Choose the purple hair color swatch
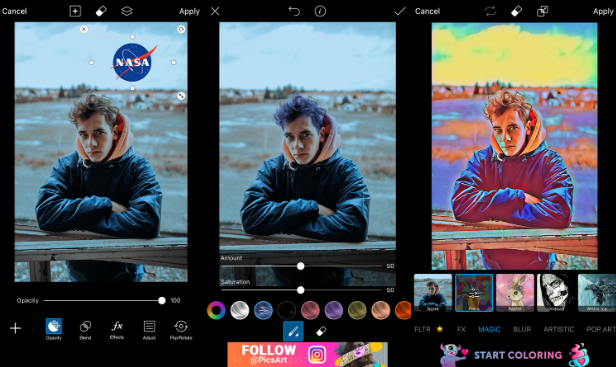 pos(334,310)
